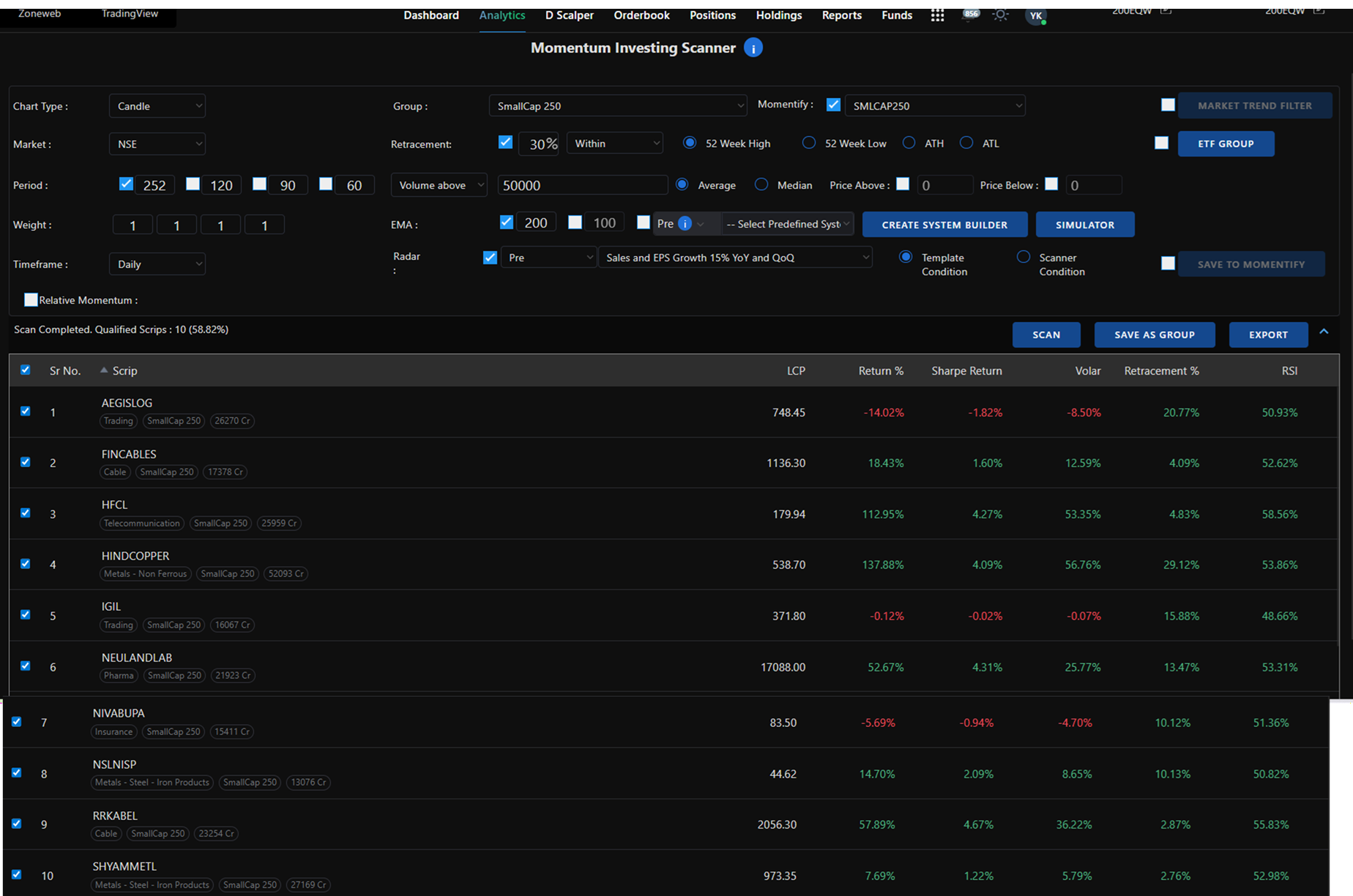View the Holdings tab
This screenshot has height=896, width=1353.
tap(779, 15)
